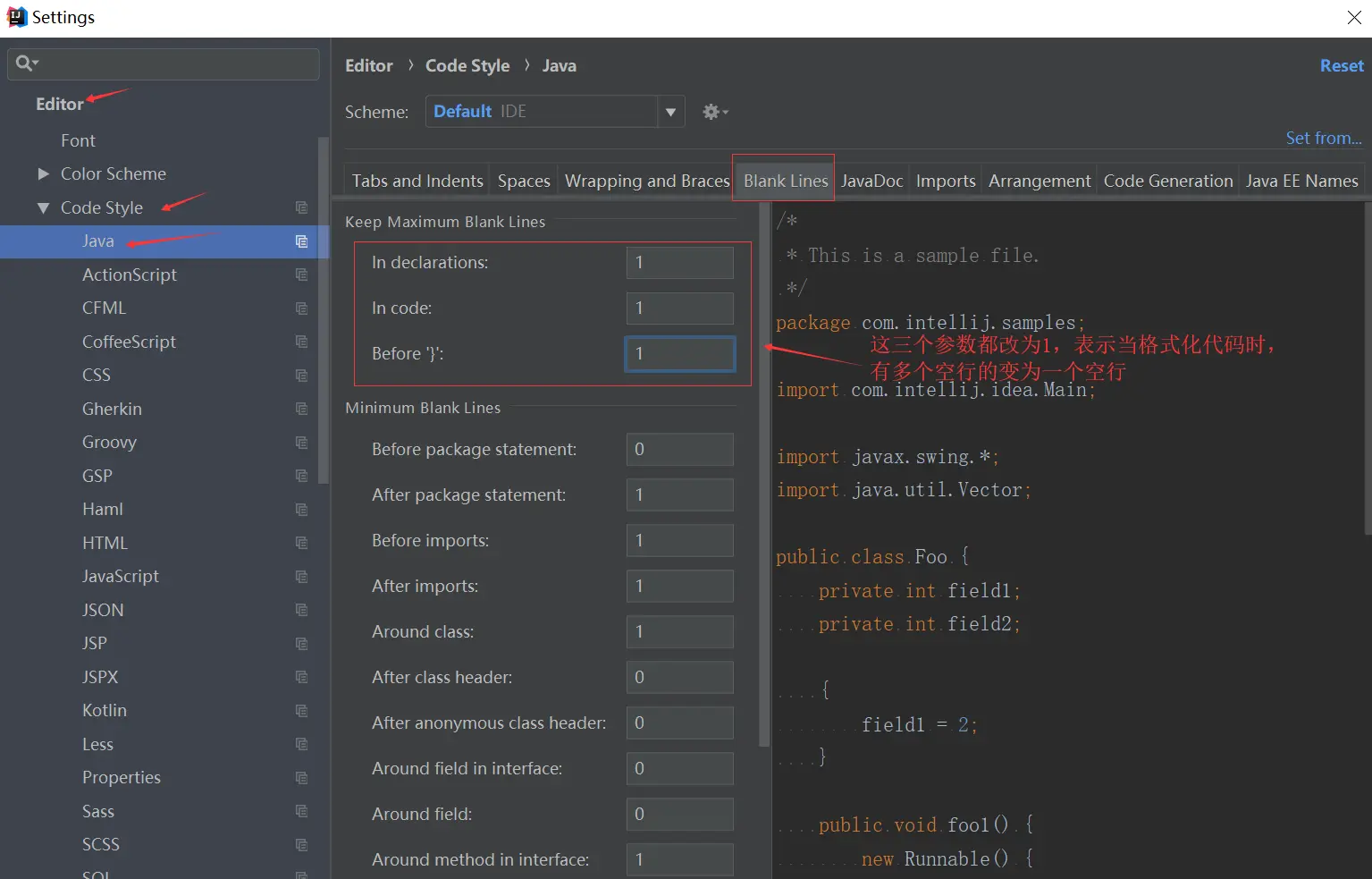Click the Editor breadcrumb
The height and width of the screenshot is (879, 1372).
[369, 66]
